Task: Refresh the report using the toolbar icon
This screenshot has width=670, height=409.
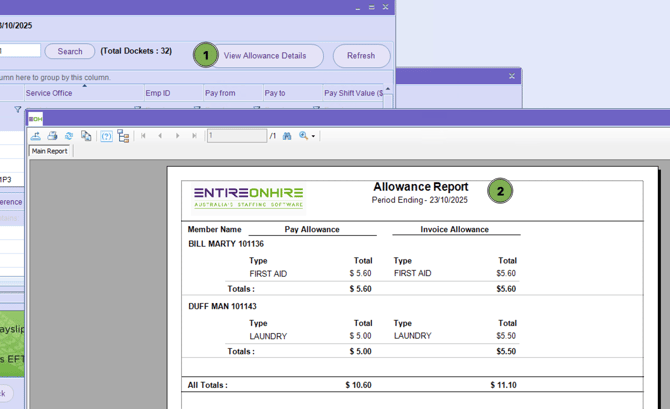Action: 69,136
